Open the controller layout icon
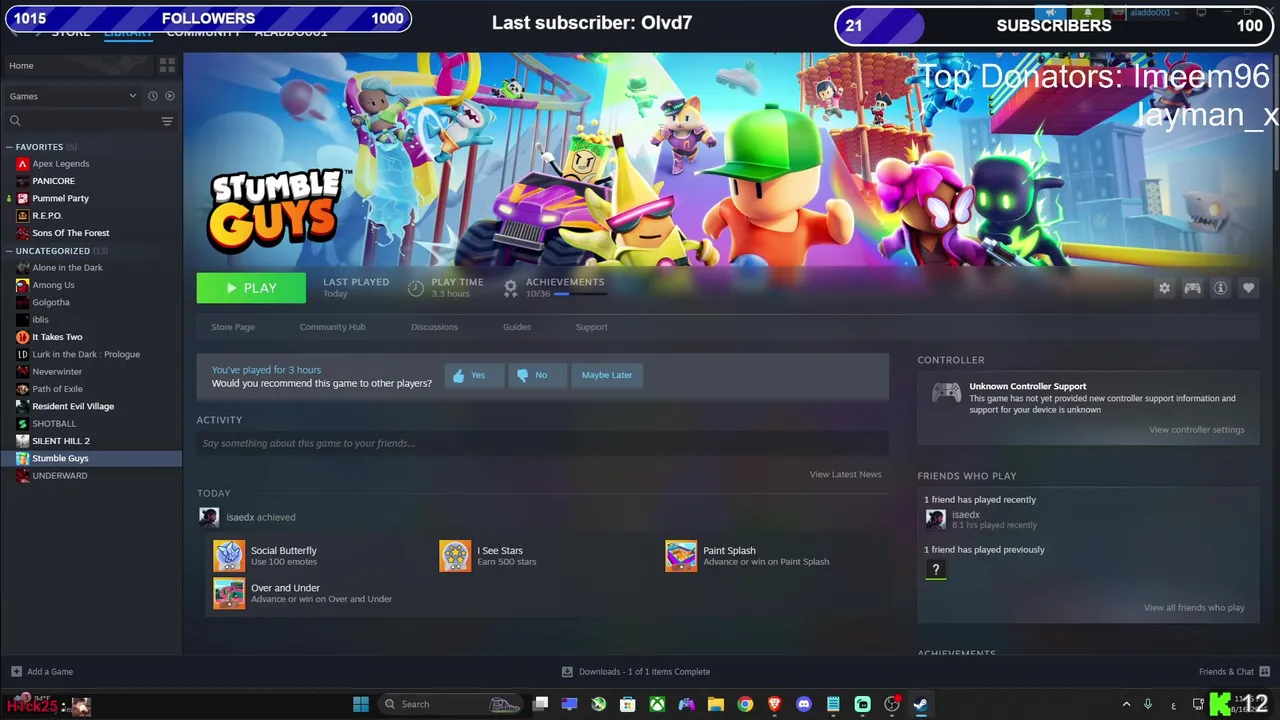Screen dimensions: 1280x720 [x=1192, y=288]
